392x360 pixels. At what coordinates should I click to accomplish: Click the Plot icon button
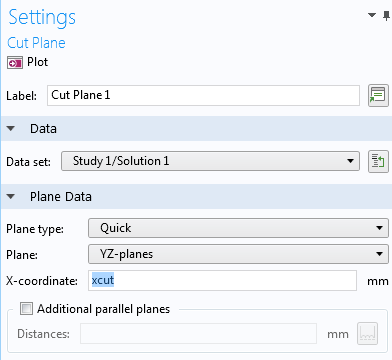(x=15, y=63)
